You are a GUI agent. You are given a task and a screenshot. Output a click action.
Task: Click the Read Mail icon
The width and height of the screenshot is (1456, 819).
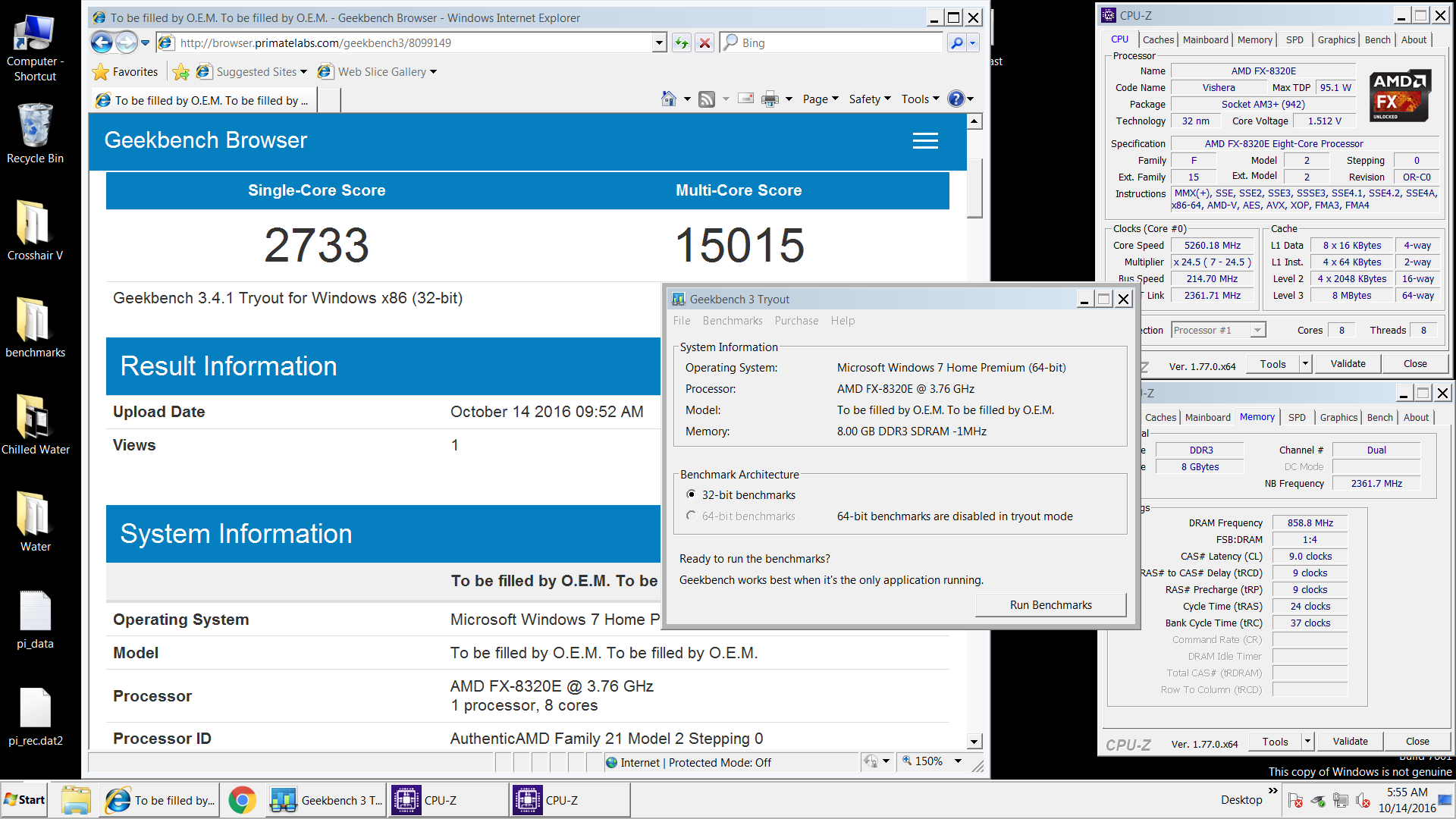tap(746, 99)
